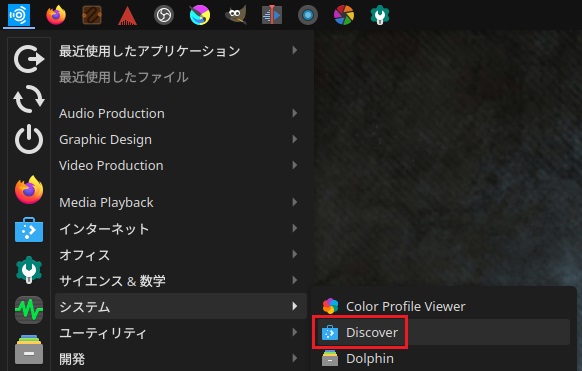This screenshot has width=582, height=371.
Task: Open the Graphic Design category
Action: (181, 139)
